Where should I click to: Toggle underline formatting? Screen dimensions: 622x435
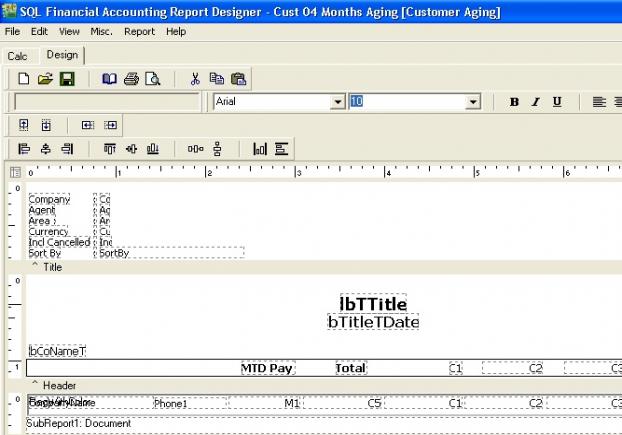tap(557, 102)
